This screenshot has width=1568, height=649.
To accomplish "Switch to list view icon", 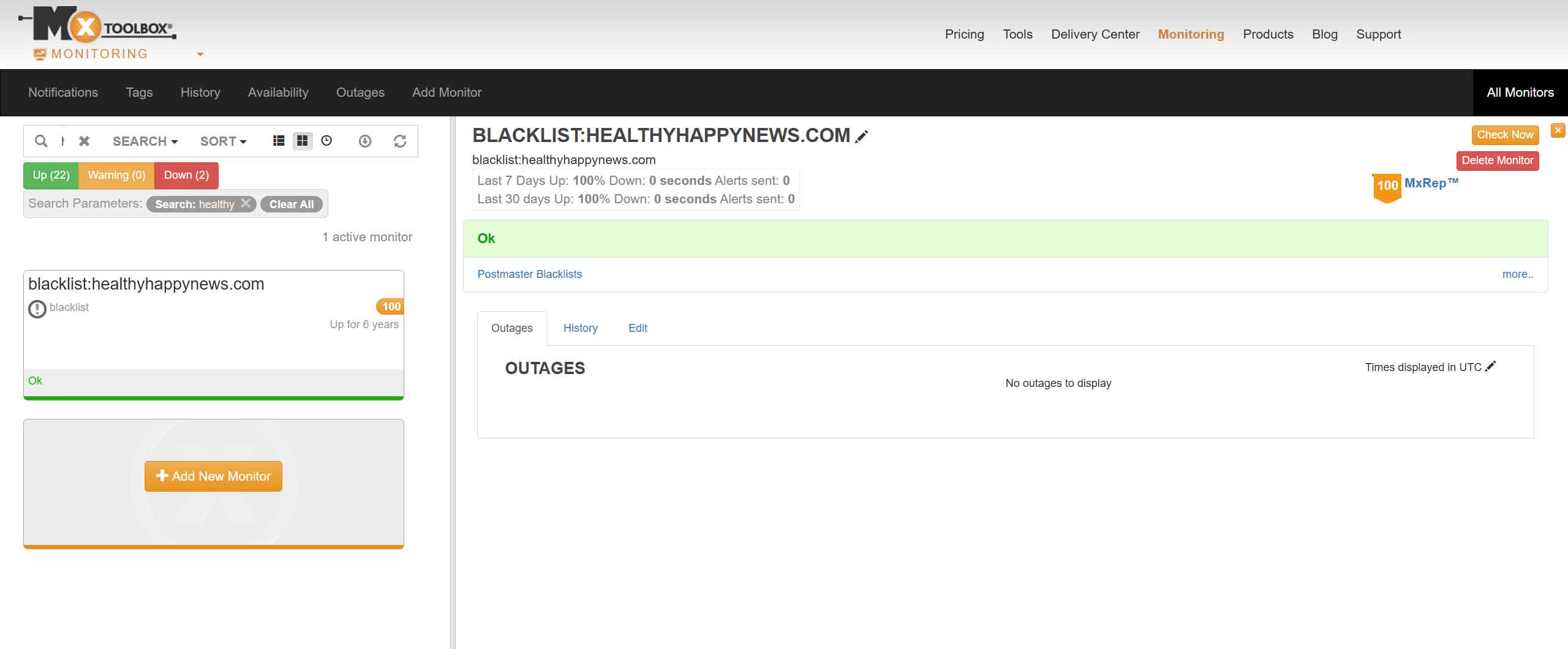I will pos(279,141).
